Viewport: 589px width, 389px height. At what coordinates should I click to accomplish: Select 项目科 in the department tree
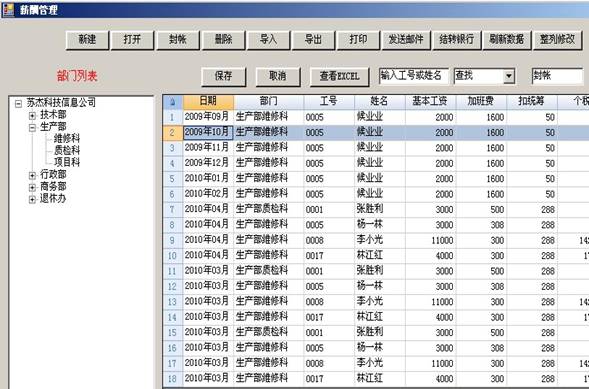67,162
